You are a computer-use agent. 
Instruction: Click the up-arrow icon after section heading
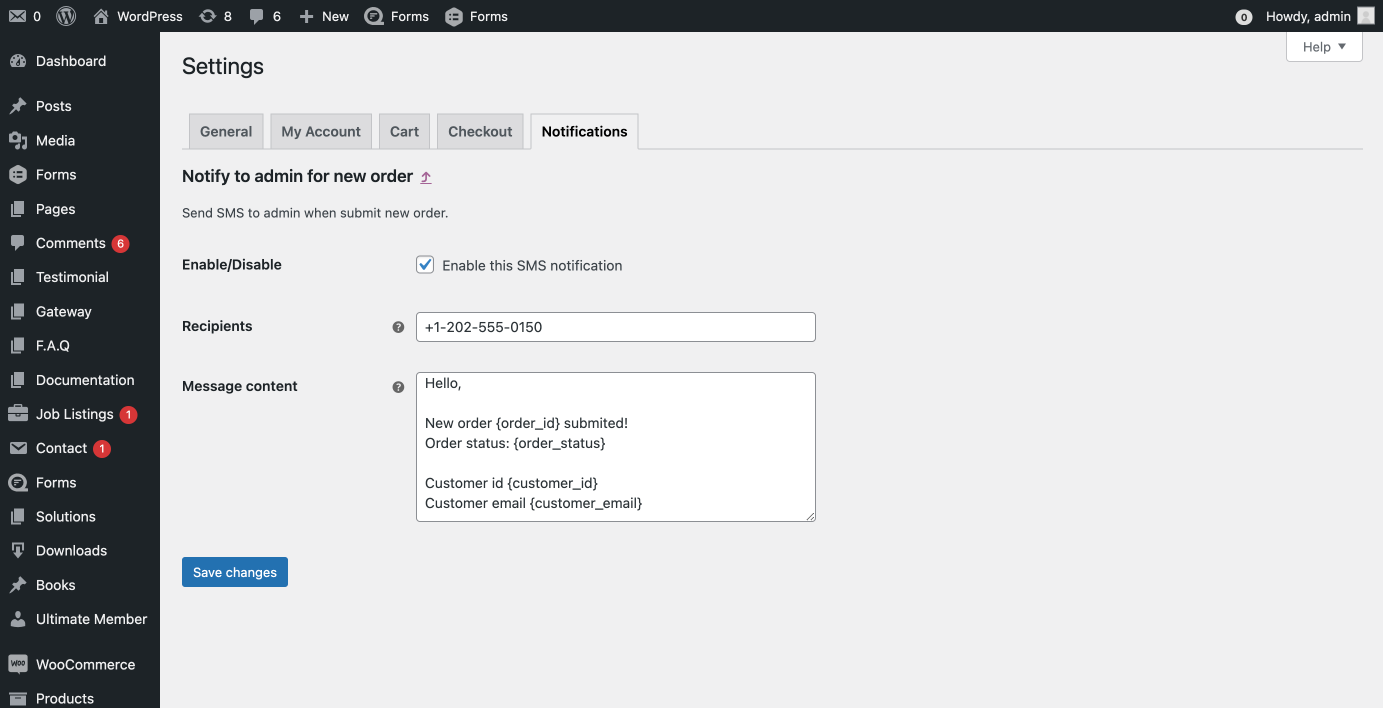426,177
